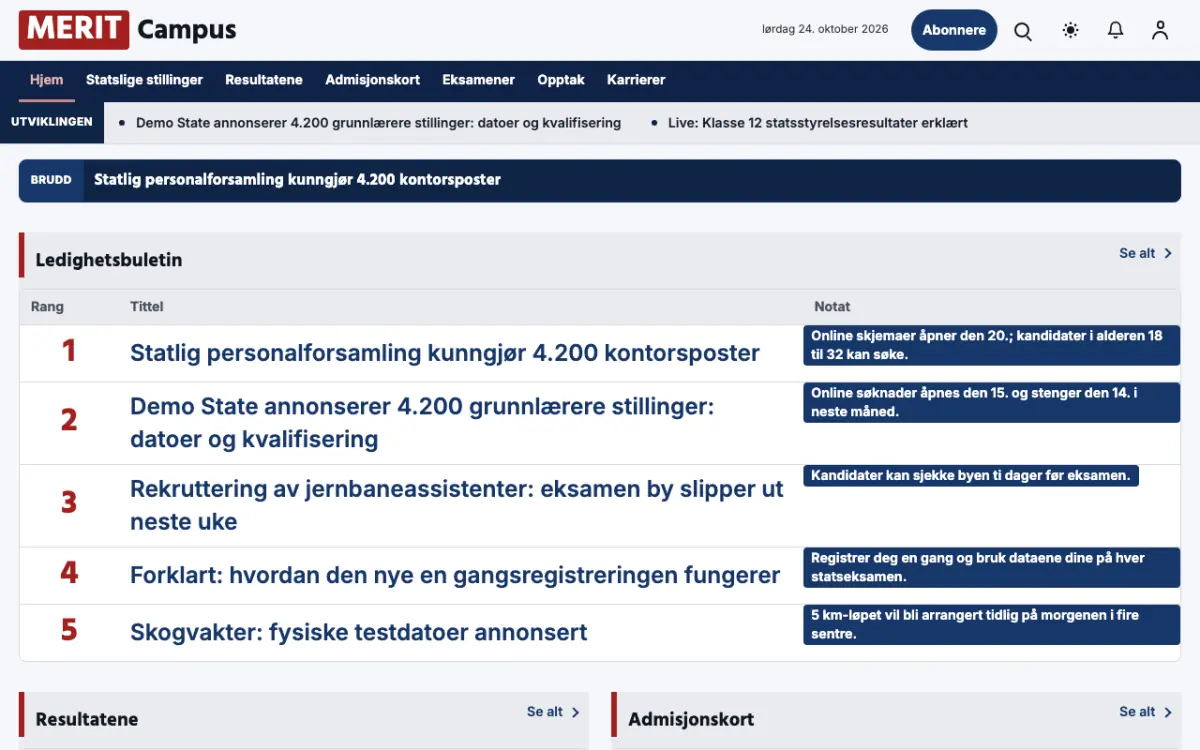Open Skogvakter fysiske testdatoer headline
Screen dimensions: 1200x750
tap(359, 632)
